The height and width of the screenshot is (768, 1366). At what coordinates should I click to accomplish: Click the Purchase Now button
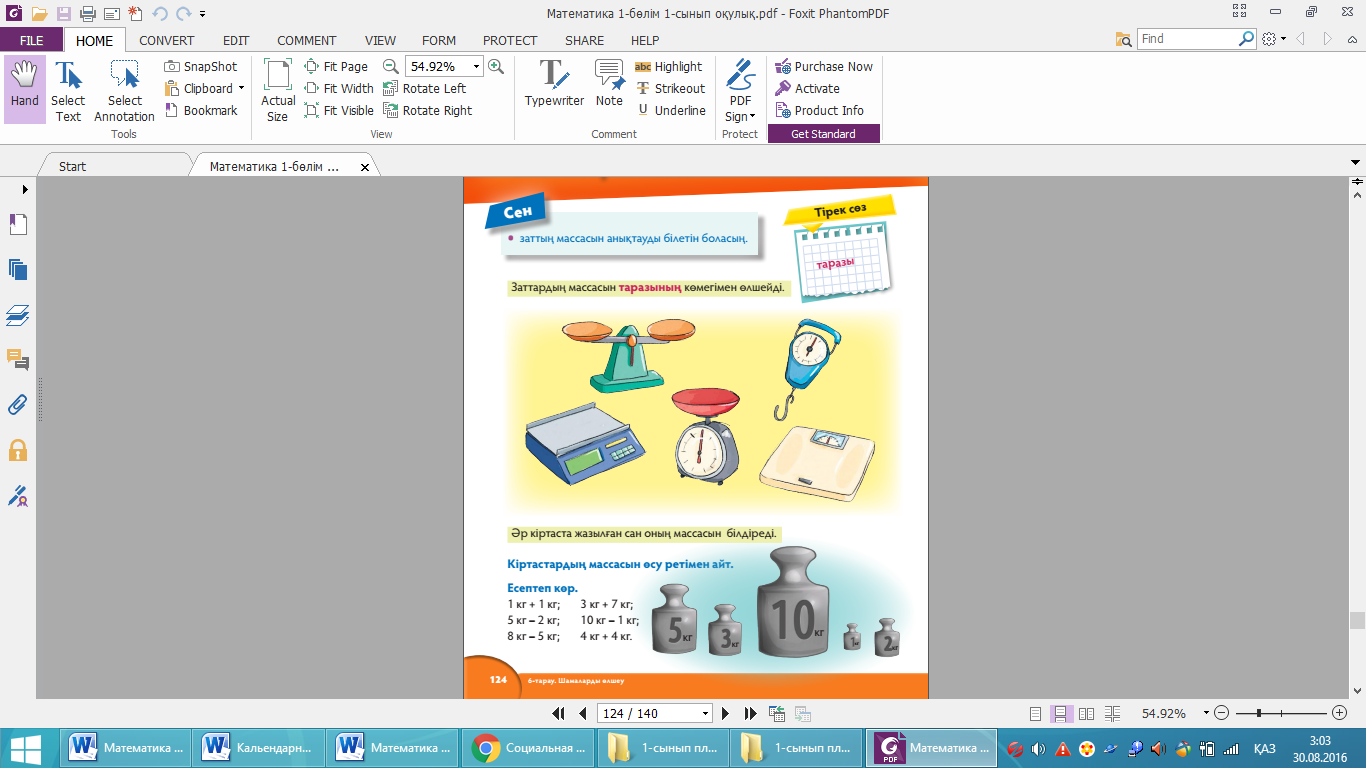tap(824, 67)
